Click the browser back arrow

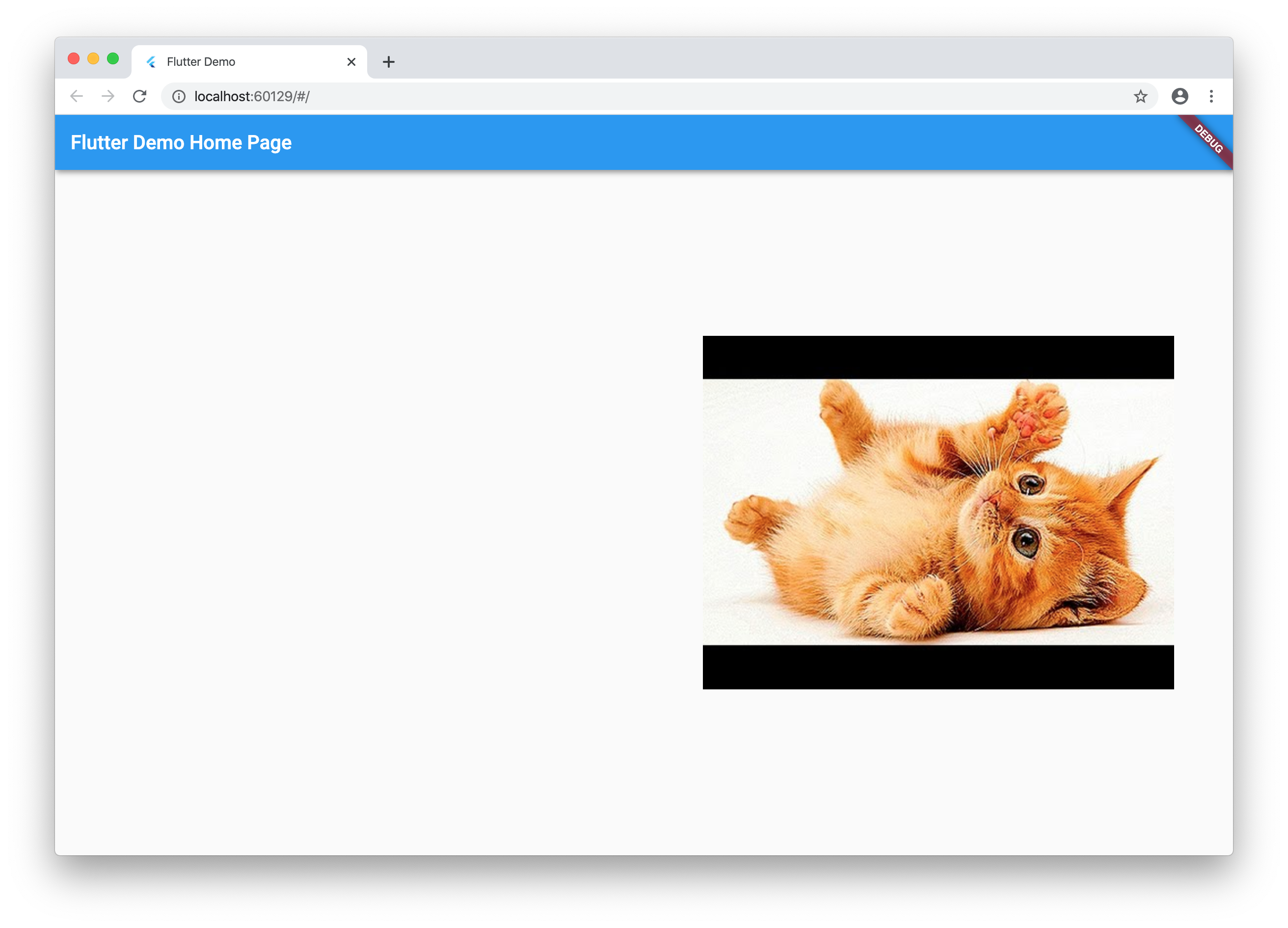(76, 97)
